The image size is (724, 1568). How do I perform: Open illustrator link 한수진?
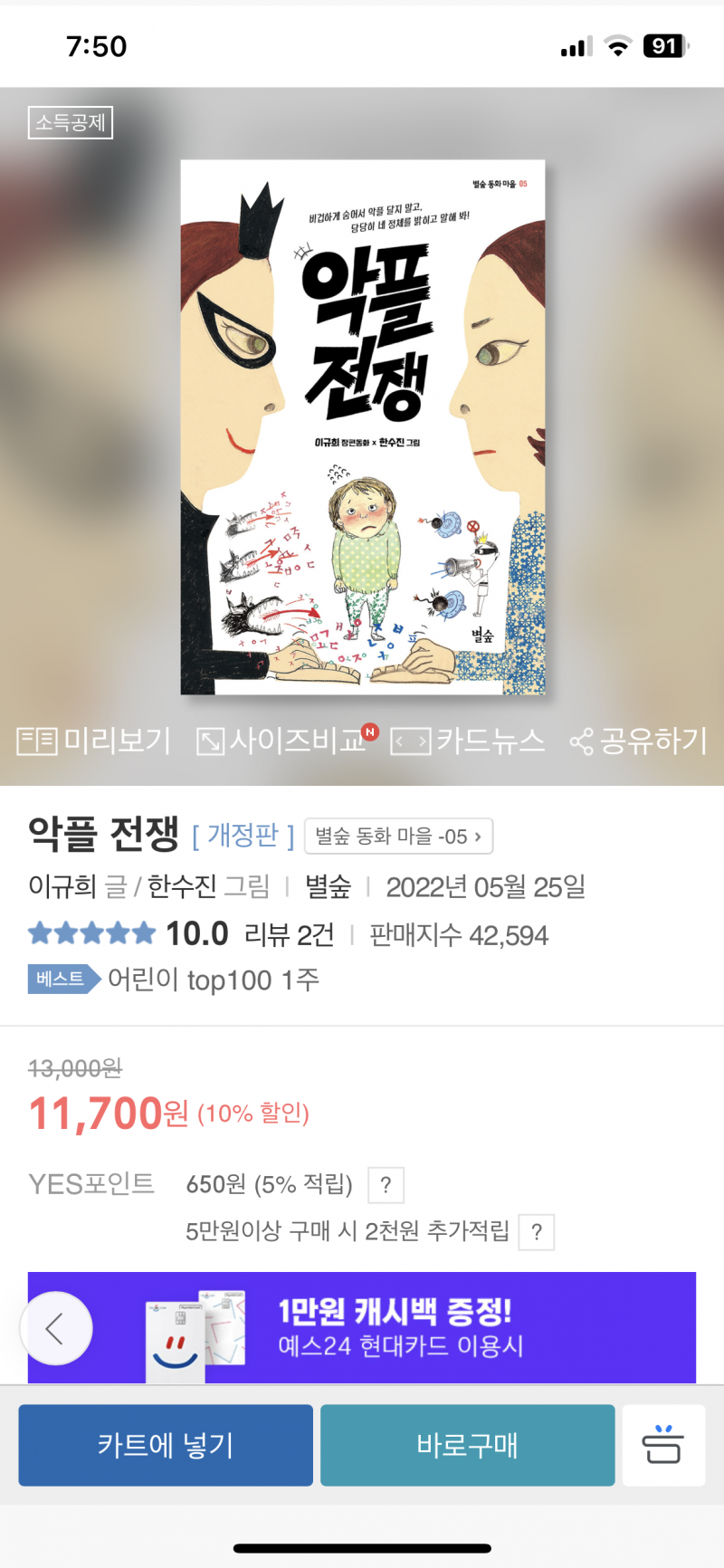[x=182, y=886]
